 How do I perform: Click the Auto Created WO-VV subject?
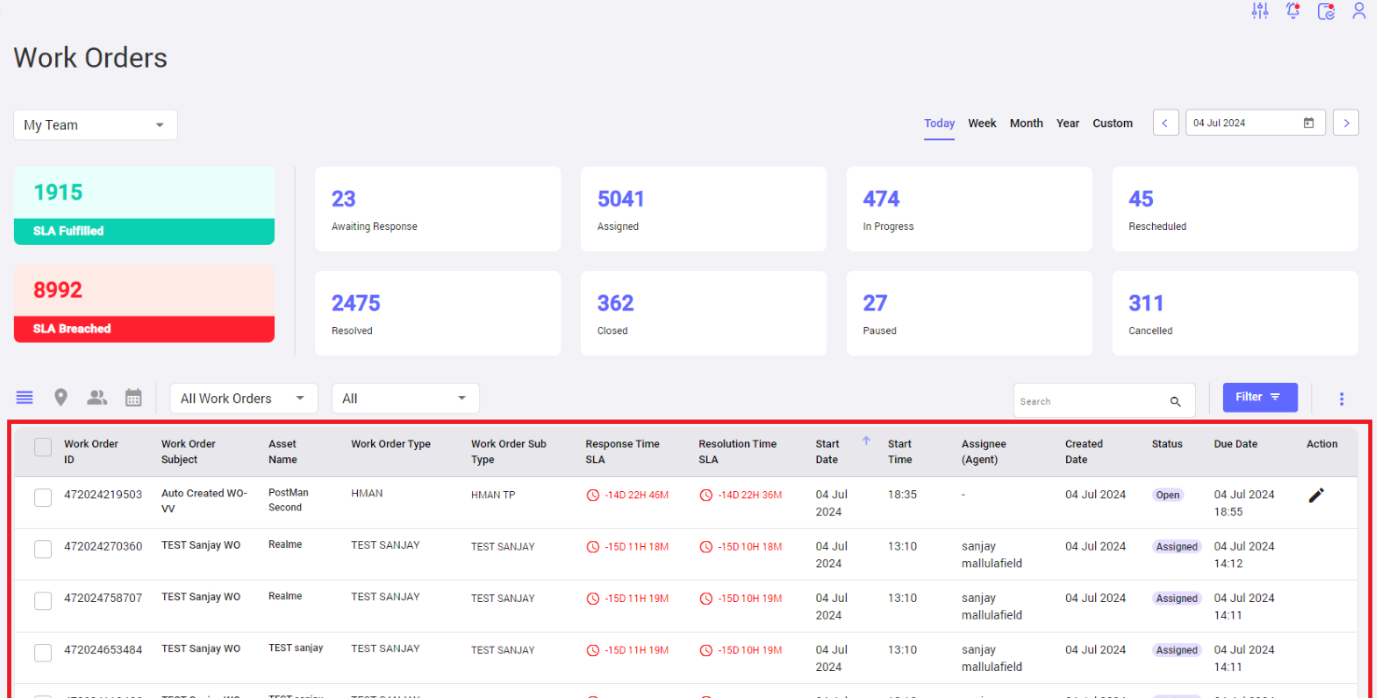pos(205,501)
